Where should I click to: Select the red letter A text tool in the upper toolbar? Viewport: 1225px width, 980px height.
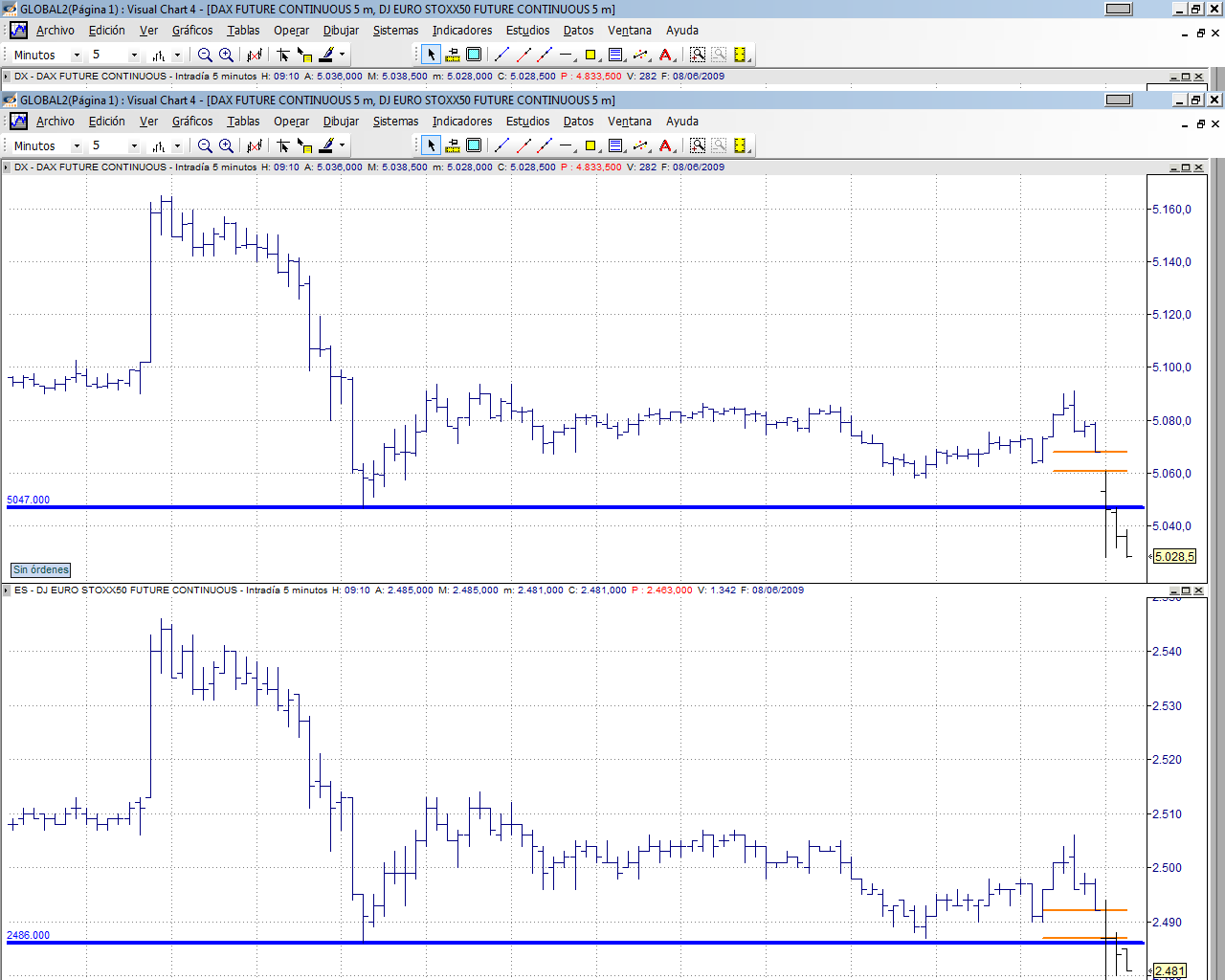(666, 55)
